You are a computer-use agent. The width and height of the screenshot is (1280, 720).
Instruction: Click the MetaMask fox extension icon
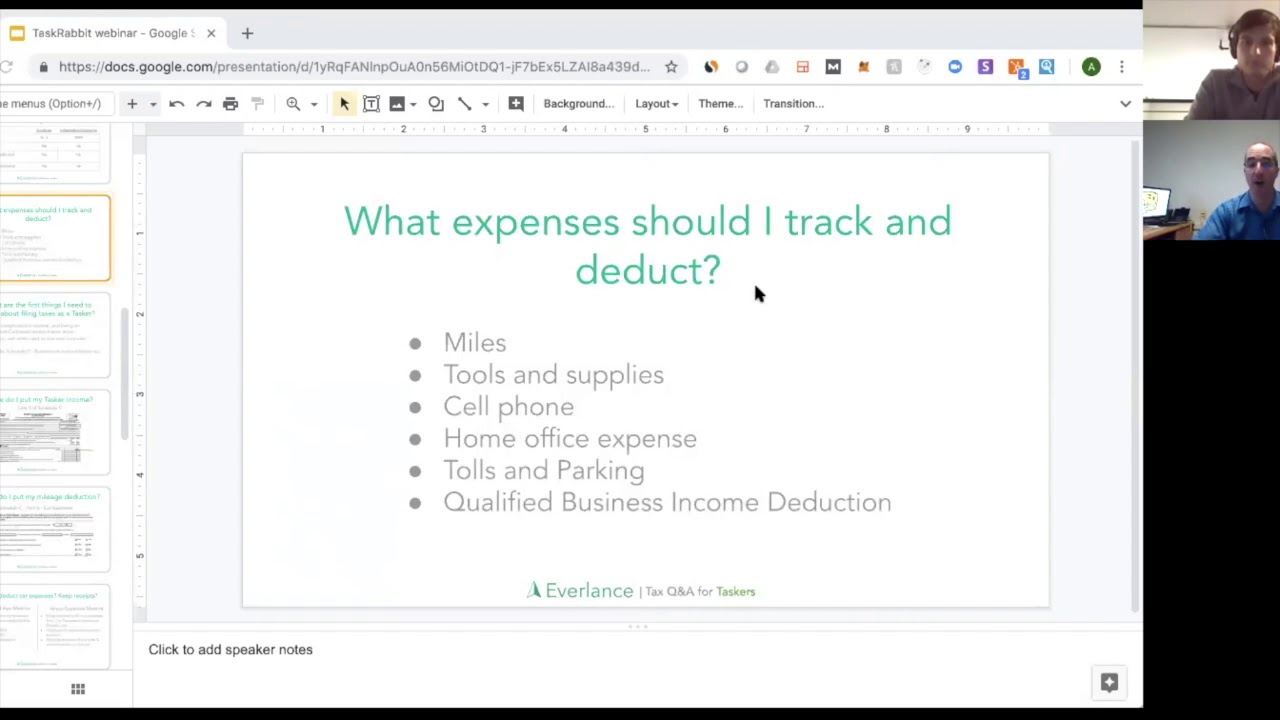click(864, 67)
